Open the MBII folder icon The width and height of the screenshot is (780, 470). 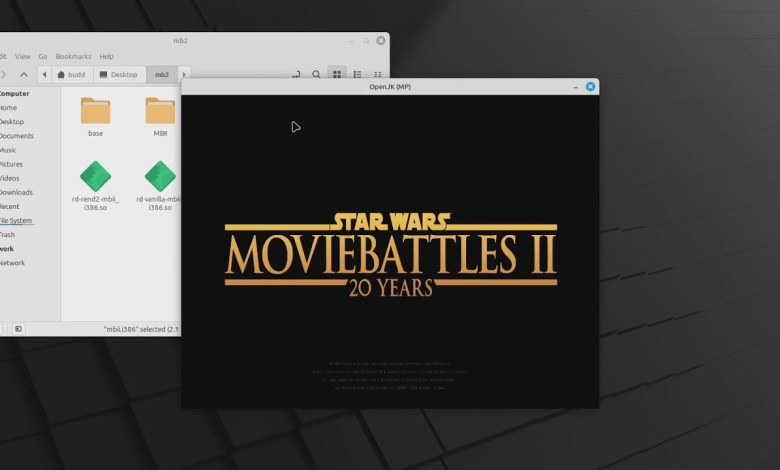click(x=160, y=111)
